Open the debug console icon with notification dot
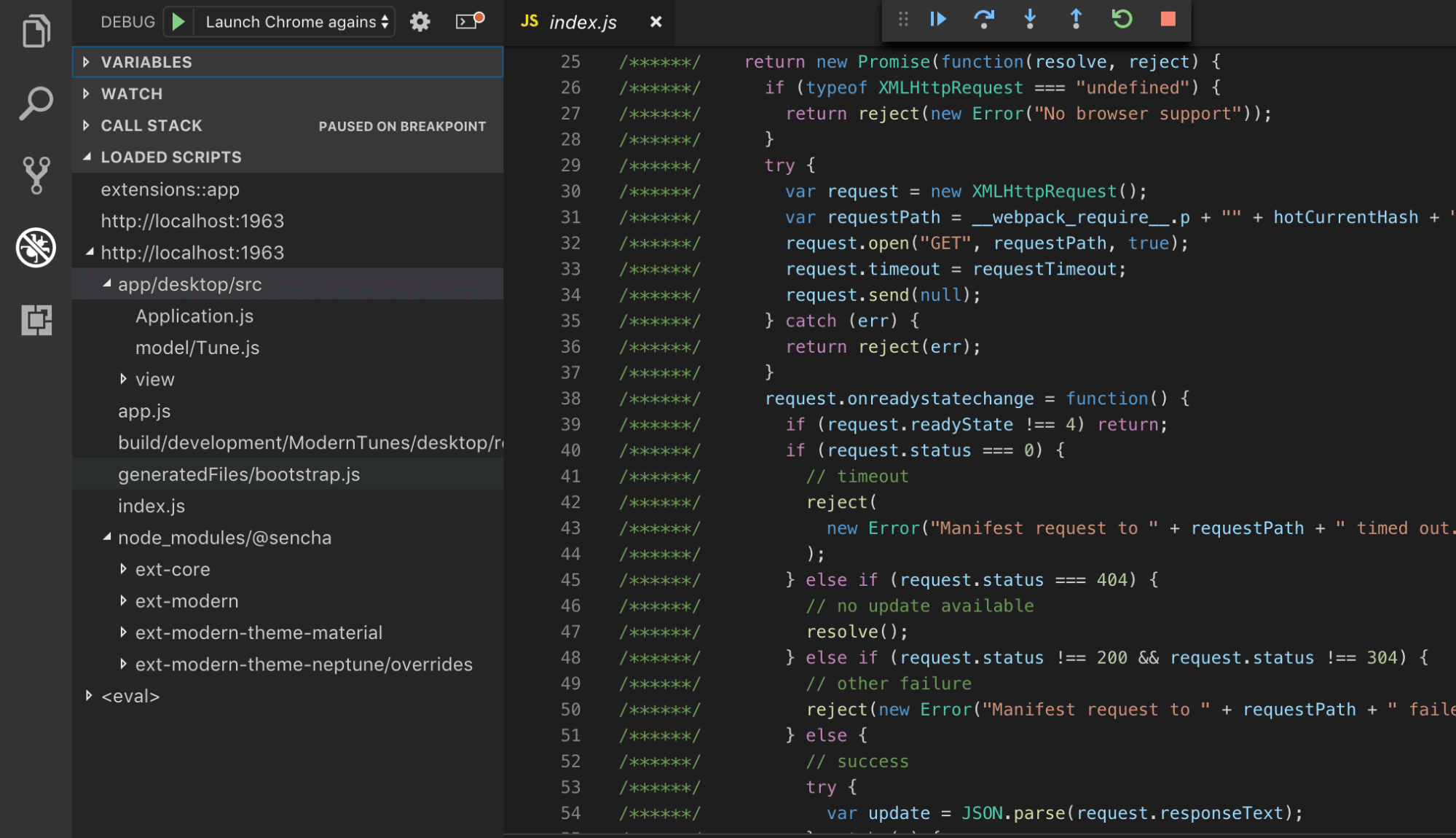The image size is (1456, 838). point(466,21)
